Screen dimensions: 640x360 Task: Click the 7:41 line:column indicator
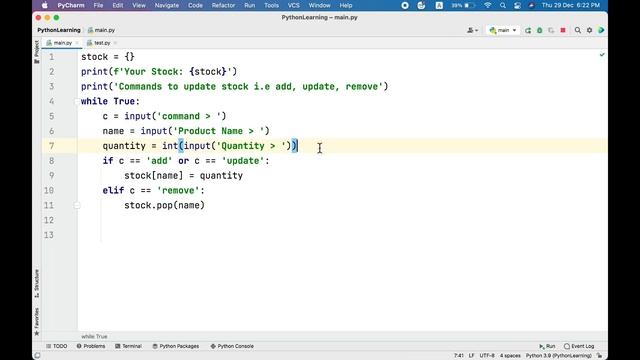tap(458, 356)
